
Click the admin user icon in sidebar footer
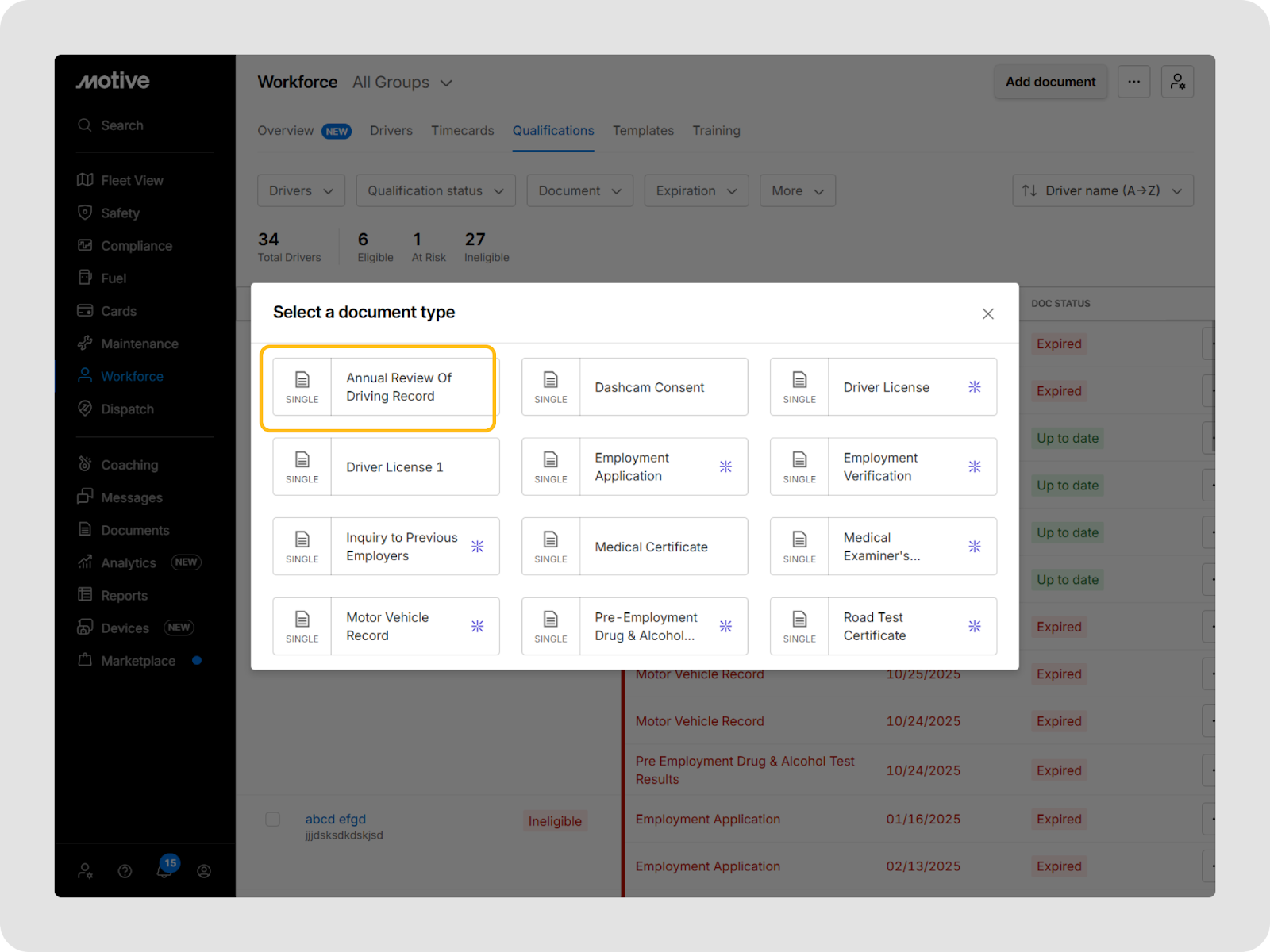tap(85, 871)
